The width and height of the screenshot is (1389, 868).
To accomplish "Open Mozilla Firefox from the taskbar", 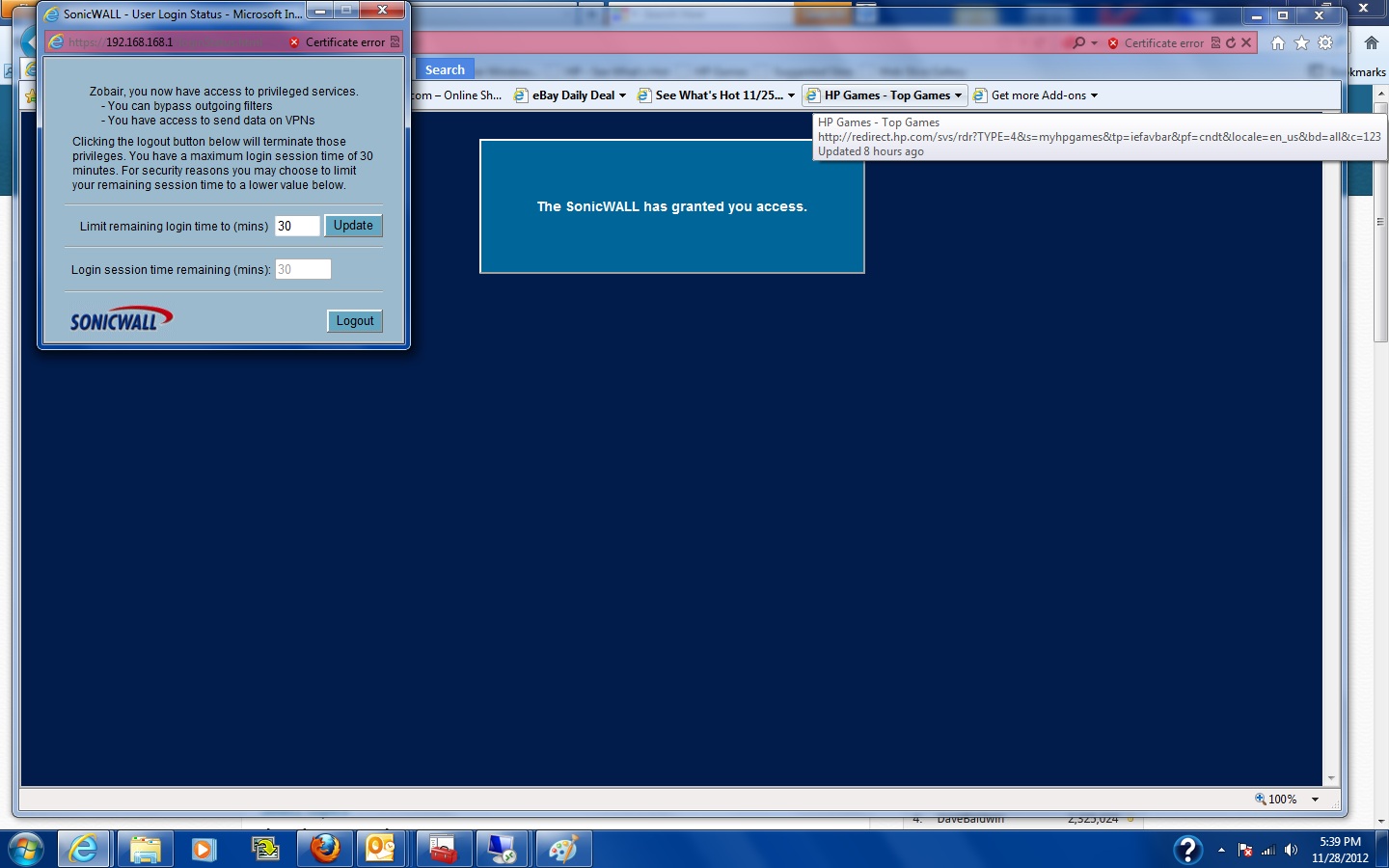I will 325,849.
